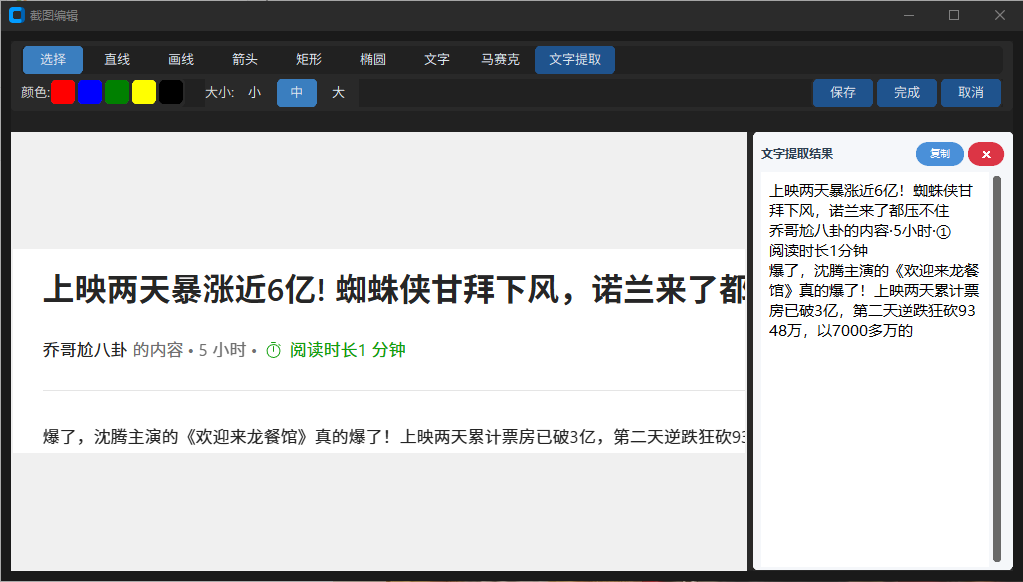
Task: Click the 取消 cancel button
Action: pyautogui.click(x=971, y=93)
